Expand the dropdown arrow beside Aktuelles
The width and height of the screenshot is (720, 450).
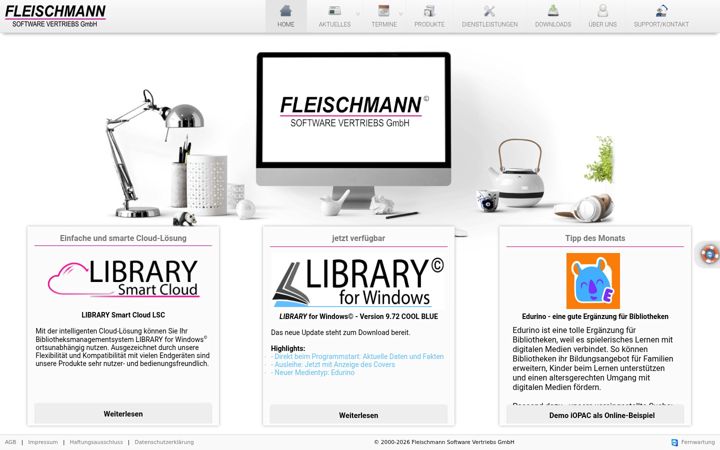[x=358, y=14]
